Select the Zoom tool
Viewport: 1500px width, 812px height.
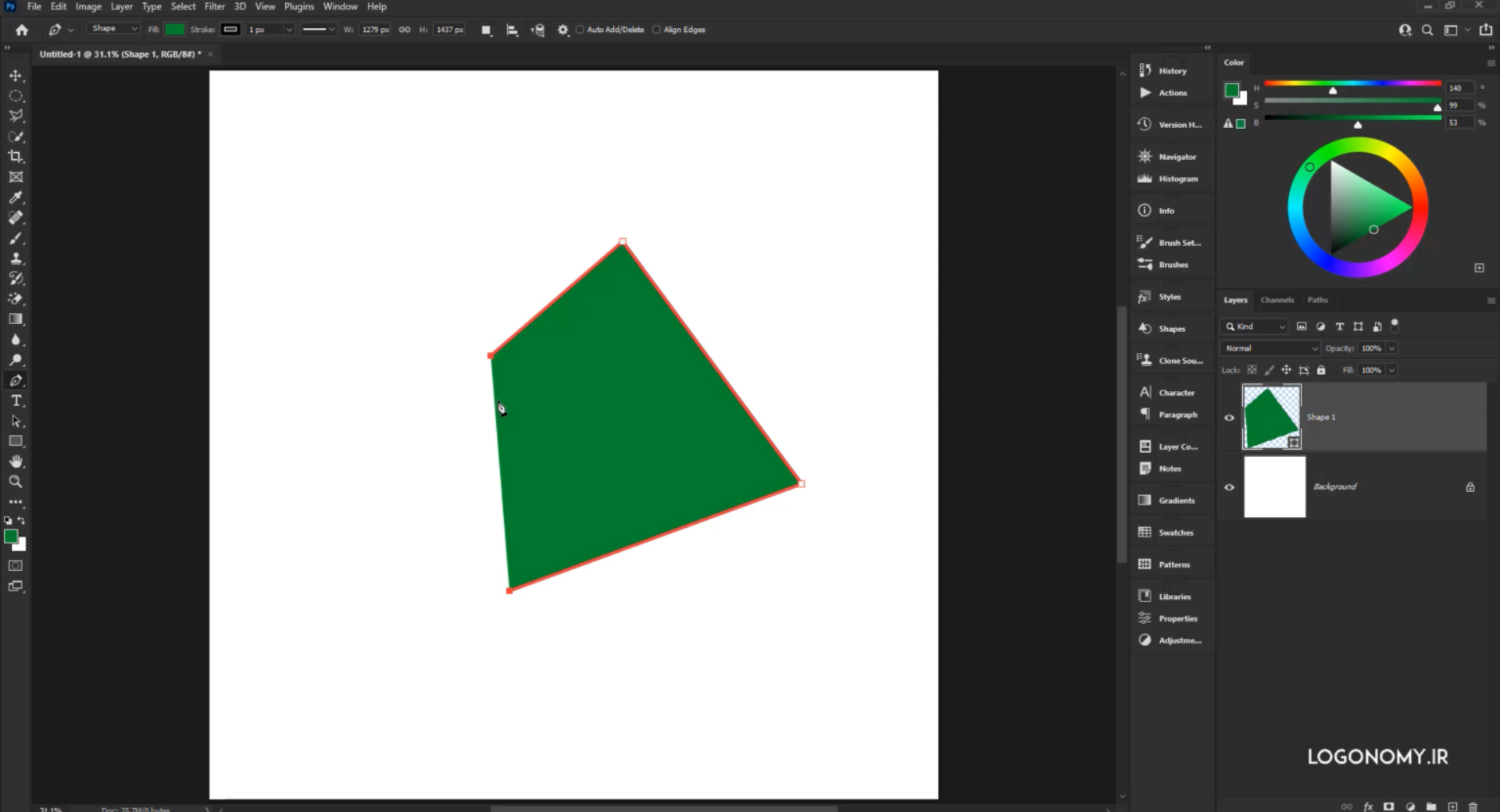click(16, 482)
